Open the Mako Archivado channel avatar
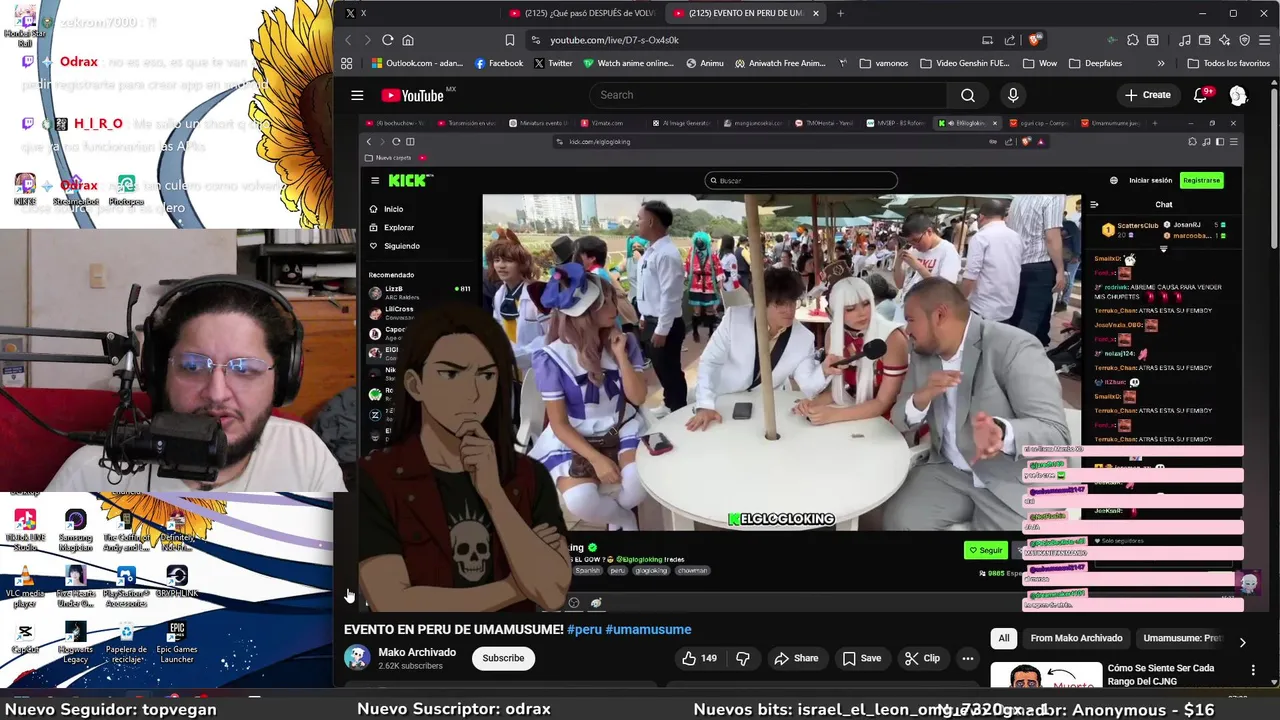Screen dimensions: 1280x720 point(357,658)
